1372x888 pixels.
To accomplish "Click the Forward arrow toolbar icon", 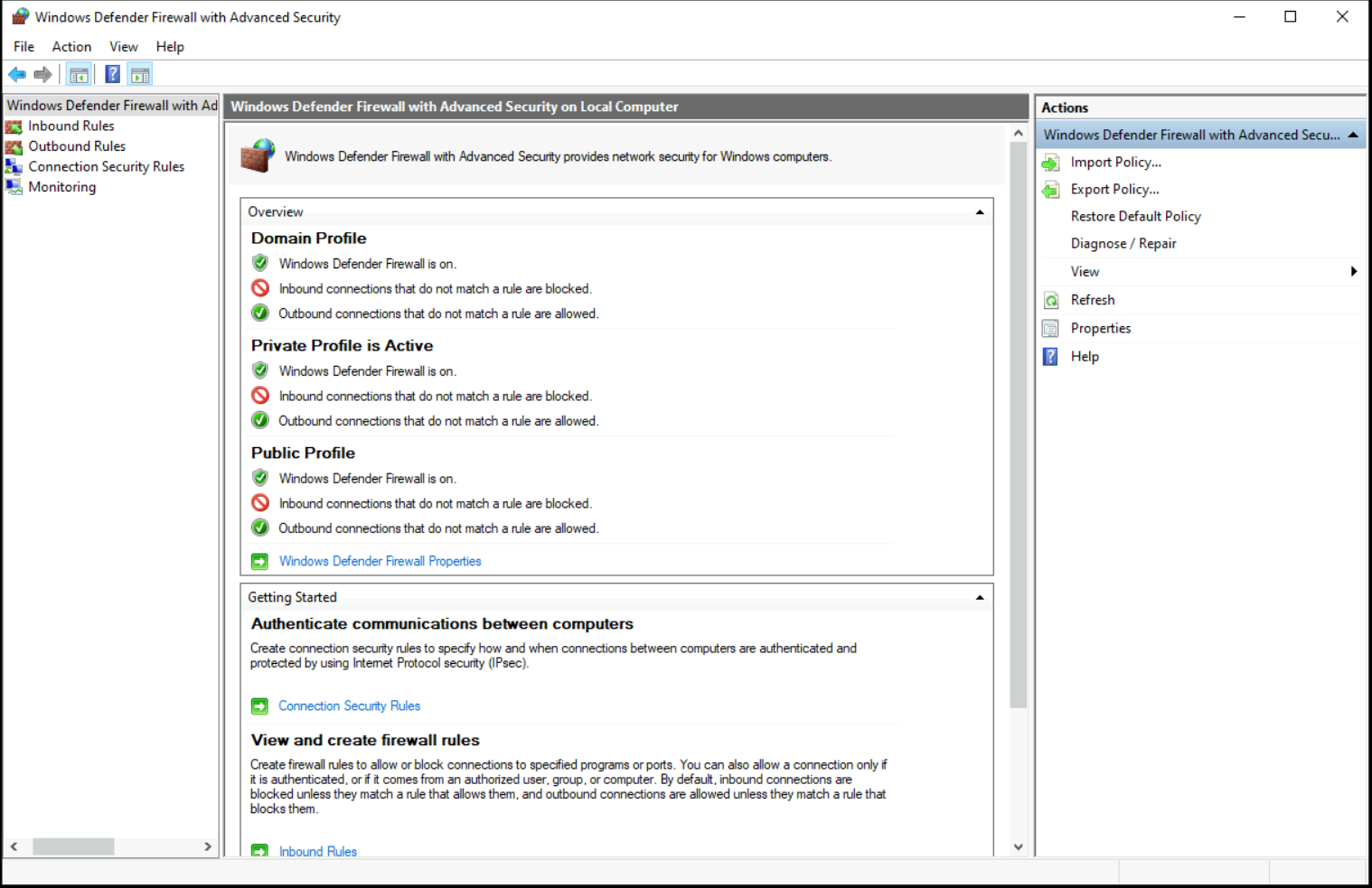I will 42,74.
